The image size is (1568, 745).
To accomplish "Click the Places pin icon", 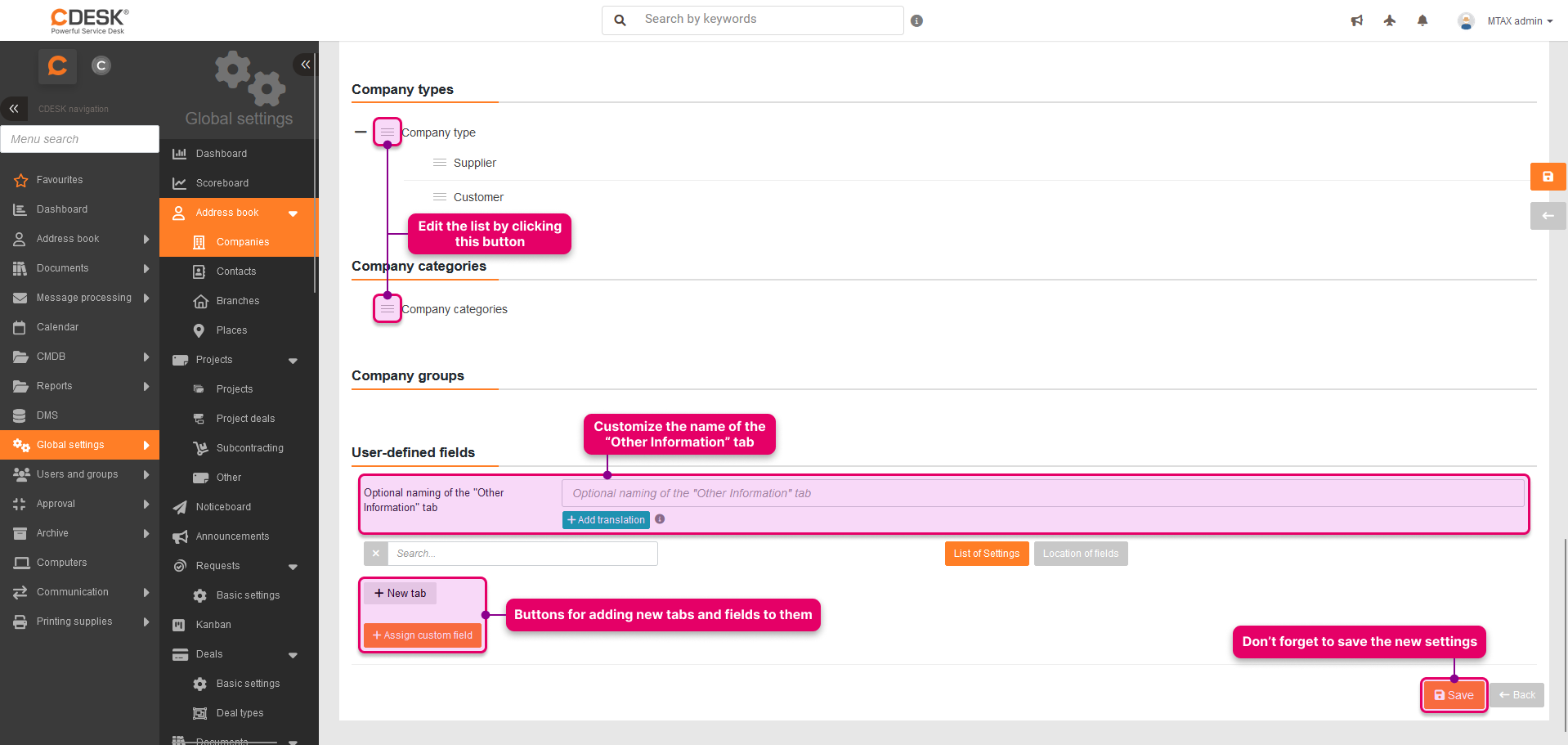I will (x=199, y=330).
